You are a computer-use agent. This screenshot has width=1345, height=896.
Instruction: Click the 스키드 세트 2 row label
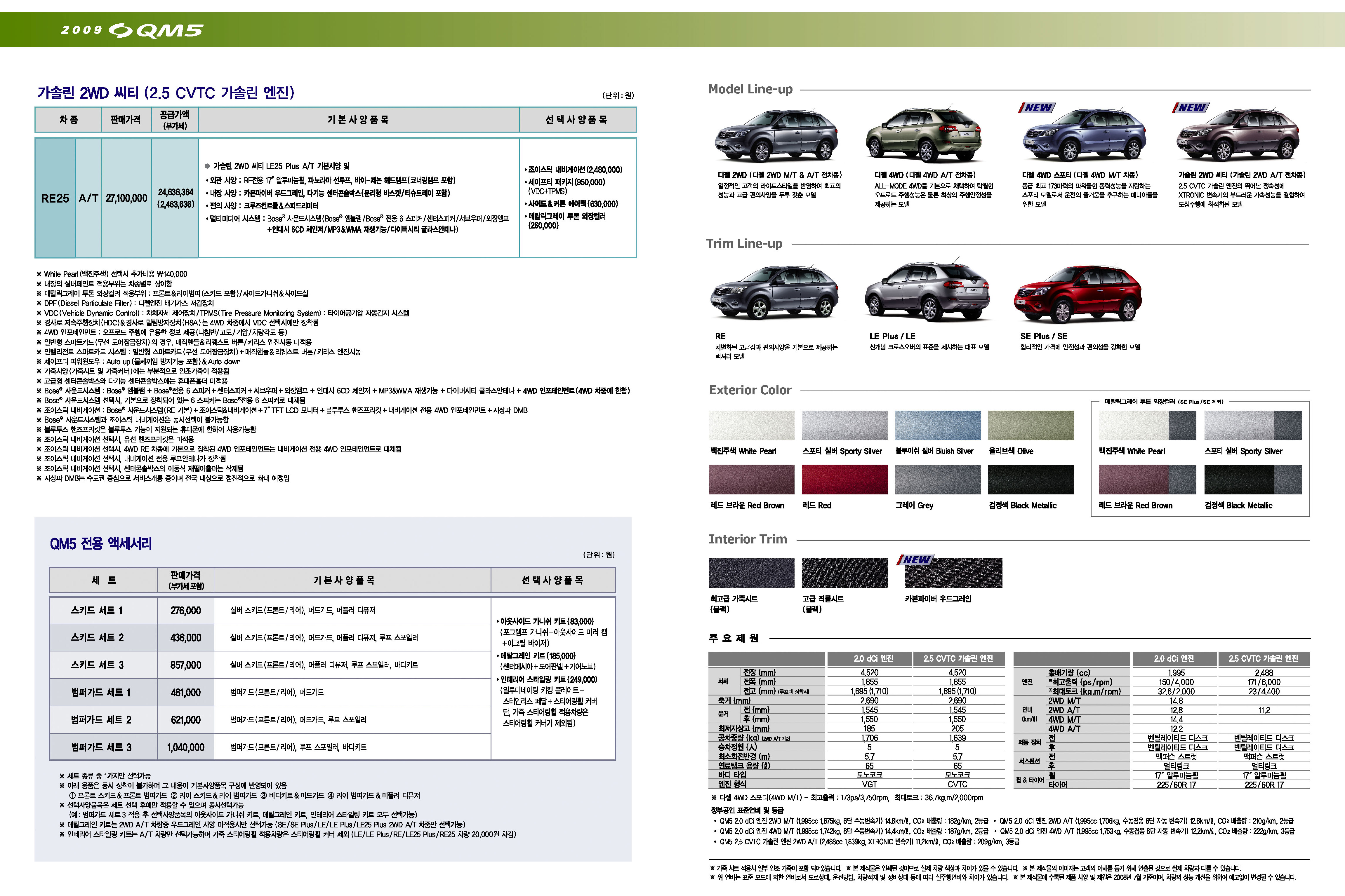pos(97,638)
